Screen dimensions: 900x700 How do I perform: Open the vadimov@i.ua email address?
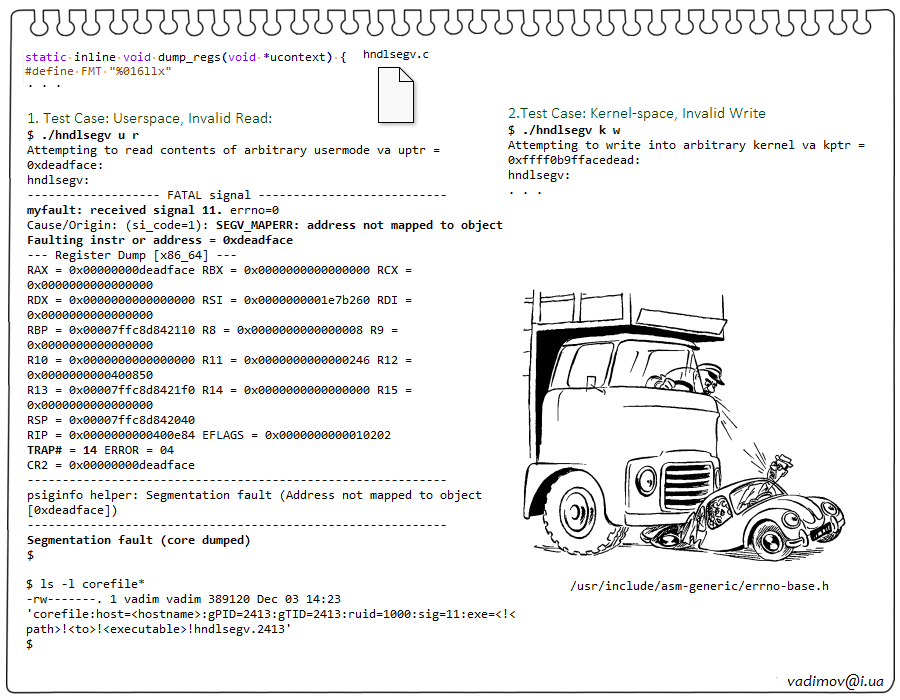click(x=835, y=680)
